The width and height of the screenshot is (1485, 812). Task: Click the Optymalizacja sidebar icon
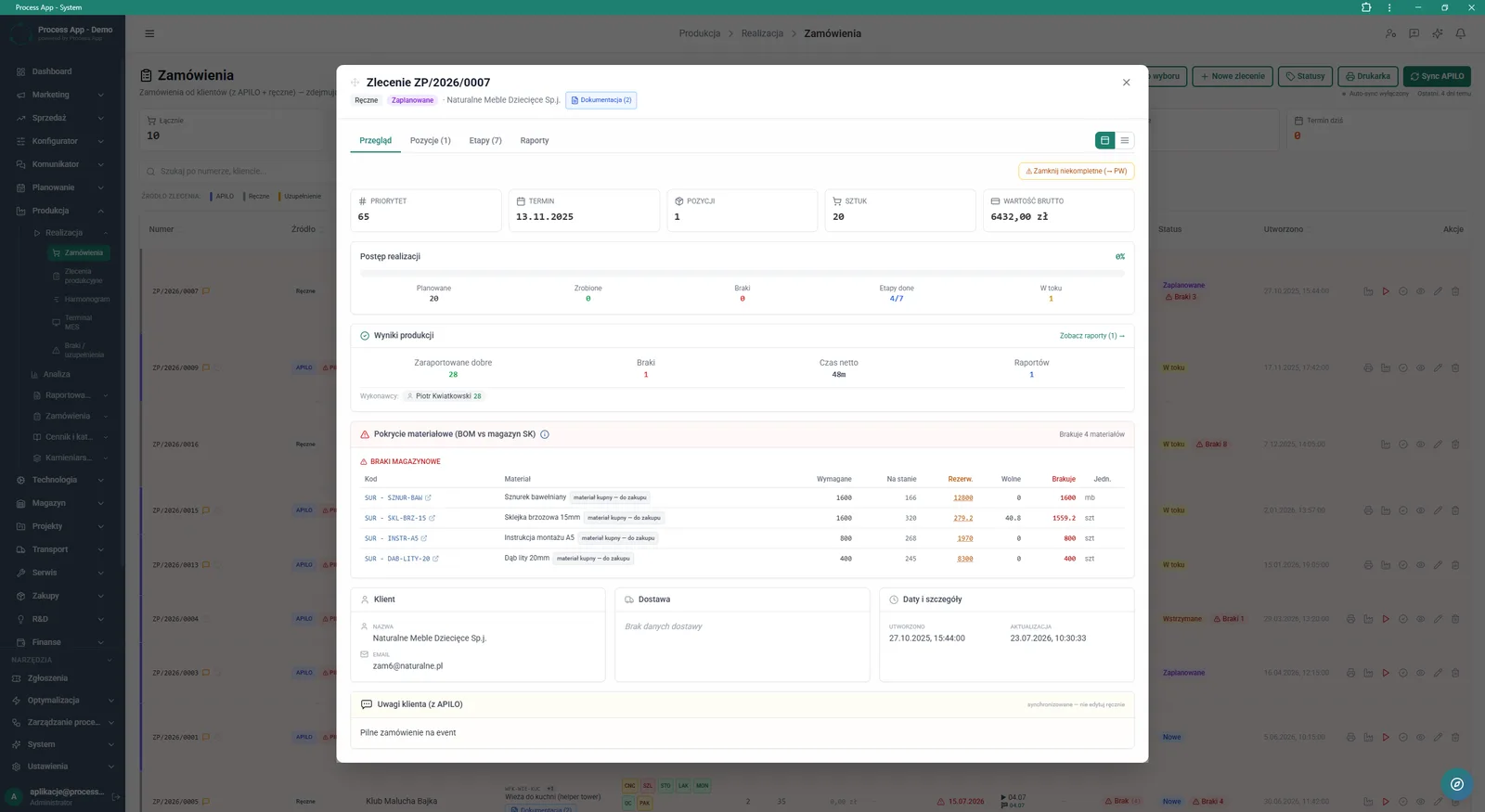16,701
